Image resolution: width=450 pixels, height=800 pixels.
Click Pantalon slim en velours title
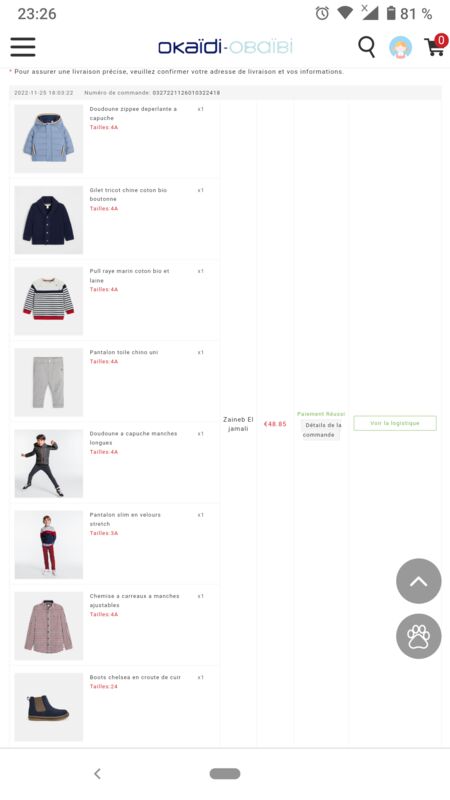pos(125,519)
